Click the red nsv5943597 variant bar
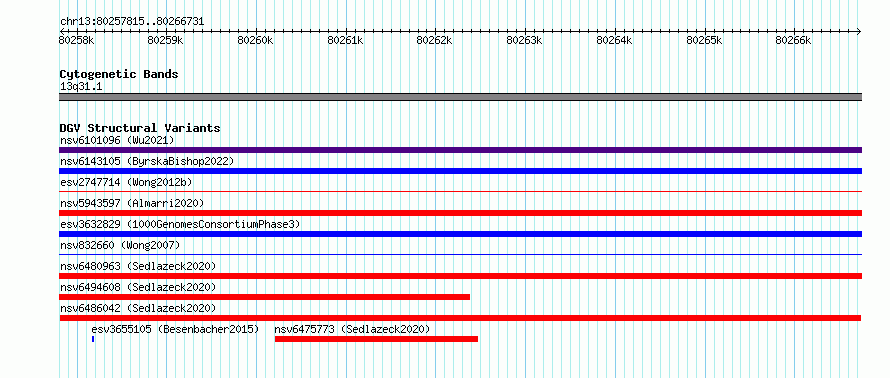 [x=460, y=213]
